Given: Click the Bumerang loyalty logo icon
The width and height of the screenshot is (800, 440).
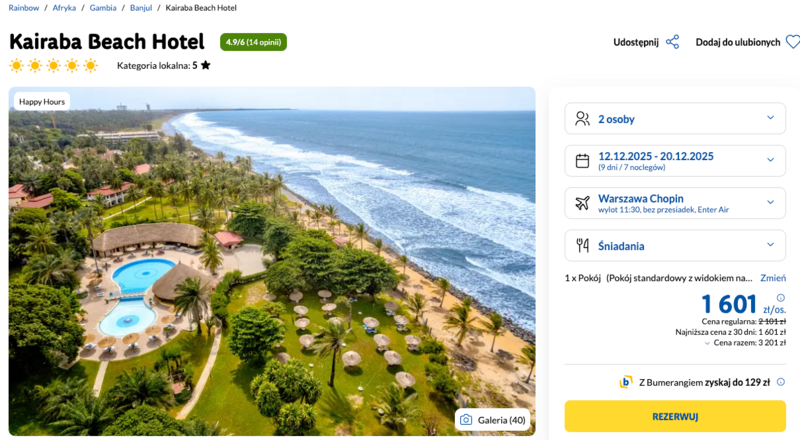Looking at the screenshot, I should [626, 382].
